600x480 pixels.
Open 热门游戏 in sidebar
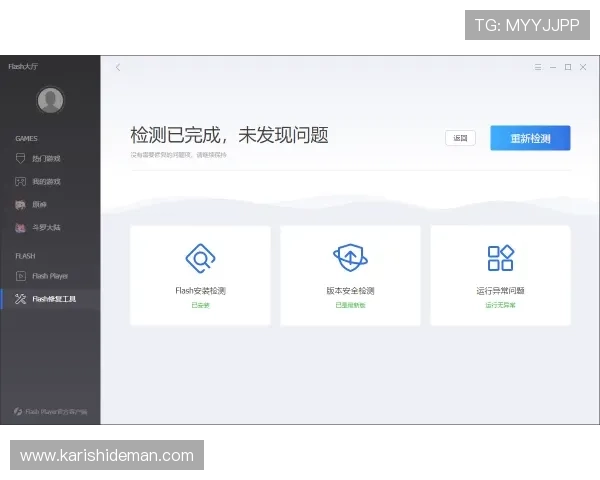50,158
